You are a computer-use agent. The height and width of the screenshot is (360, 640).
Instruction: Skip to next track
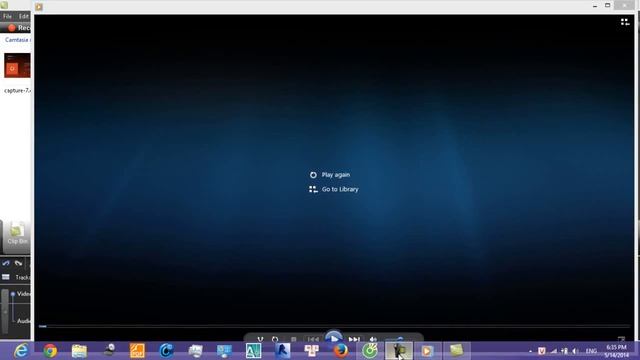click(354, 339)
